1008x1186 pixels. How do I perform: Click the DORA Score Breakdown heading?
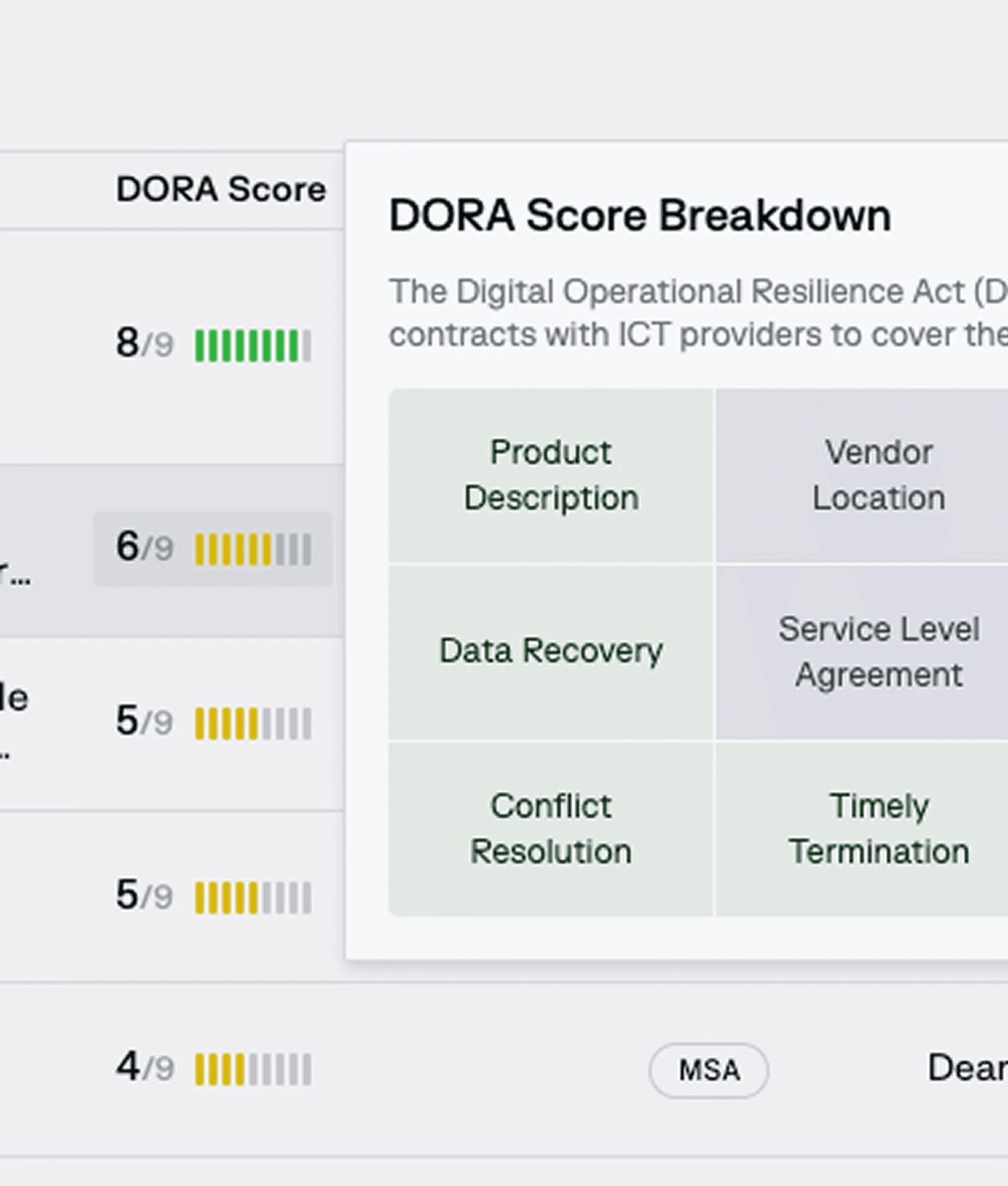pyautogui.click(x=640, y=216)
